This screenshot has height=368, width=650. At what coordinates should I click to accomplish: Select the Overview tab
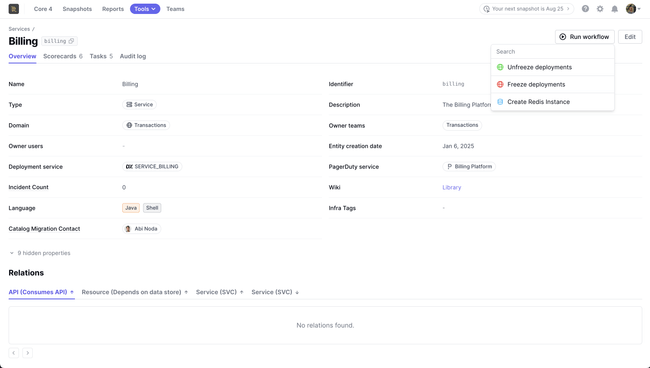[22, 56]
